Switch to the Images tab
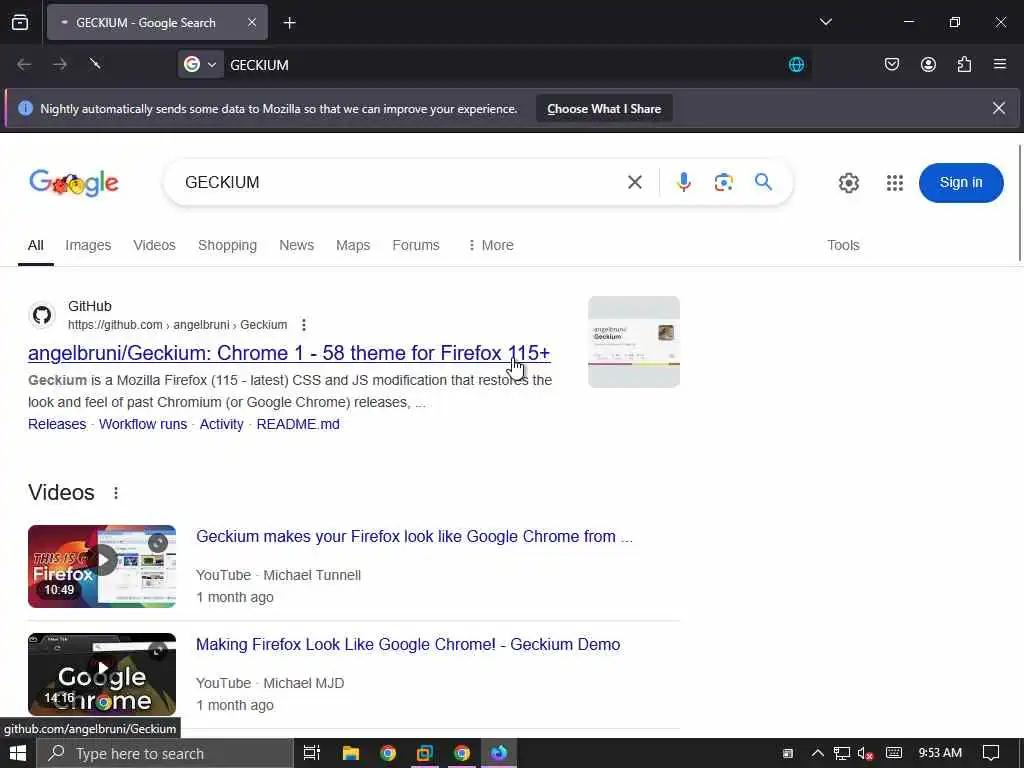 pyautogui.click(x=88, y=246)
